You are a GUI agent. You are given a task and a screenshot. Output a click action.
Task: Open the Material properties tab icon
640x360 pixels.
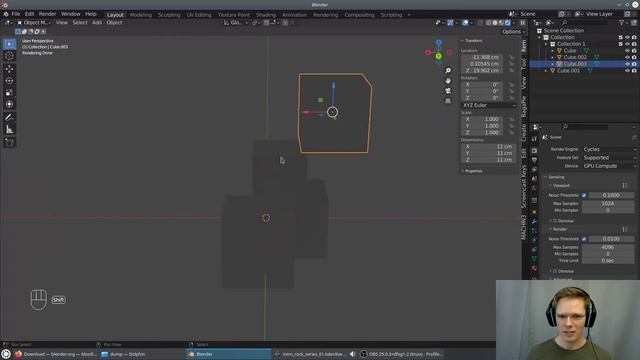(x=534, y=268)
